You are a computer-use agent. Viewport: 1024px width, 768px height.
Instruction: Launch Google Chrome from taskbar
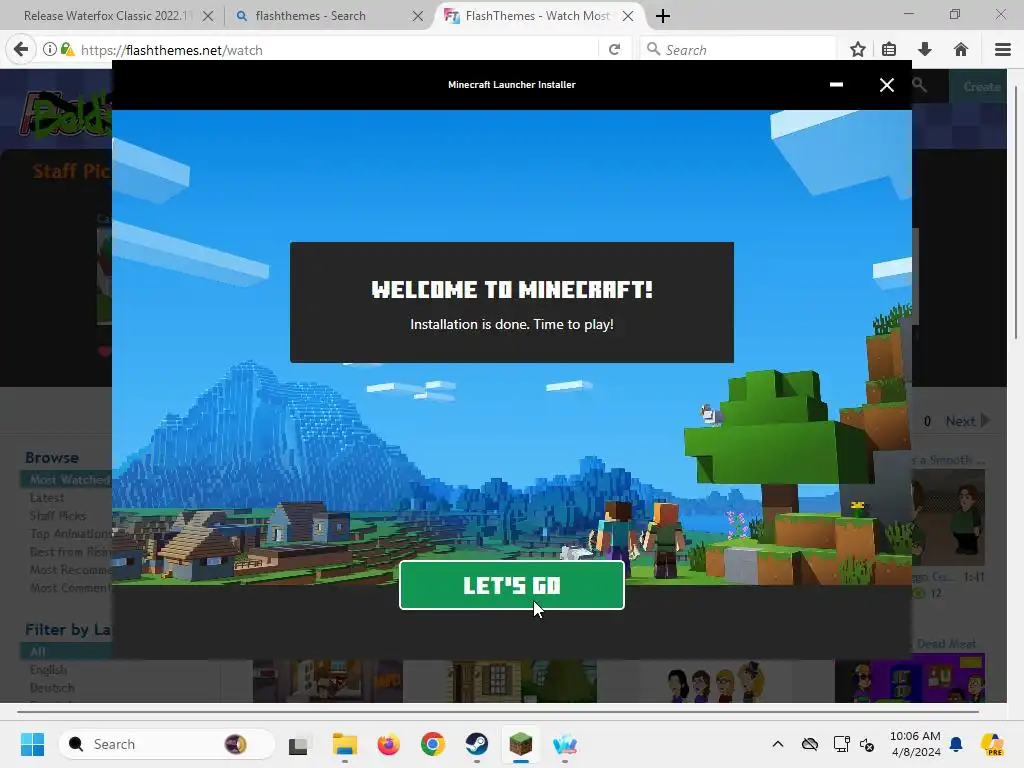[x=432, y=744]
